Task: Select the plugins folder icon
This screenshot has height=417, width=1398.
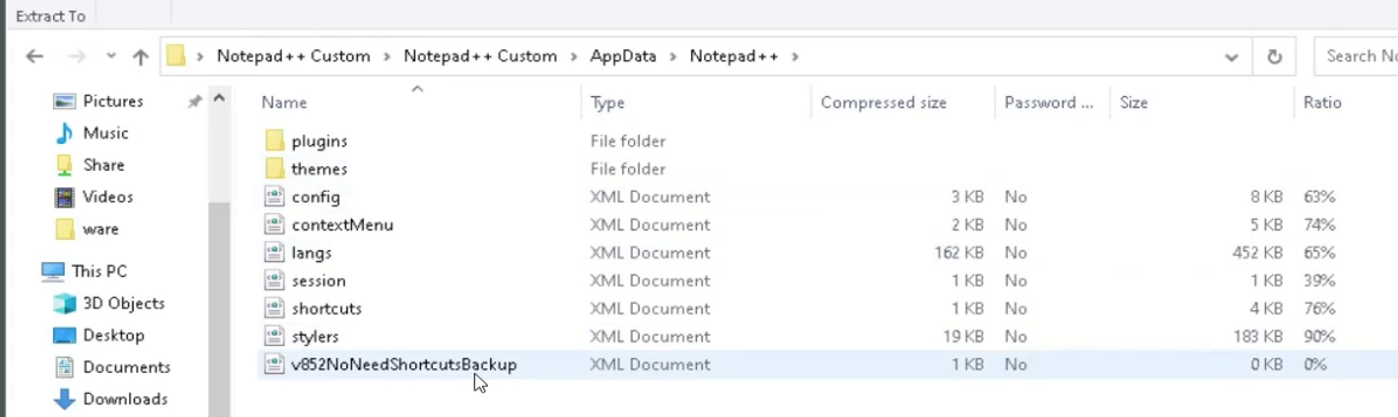Action: pyautogui.click(x=275, y=141)
